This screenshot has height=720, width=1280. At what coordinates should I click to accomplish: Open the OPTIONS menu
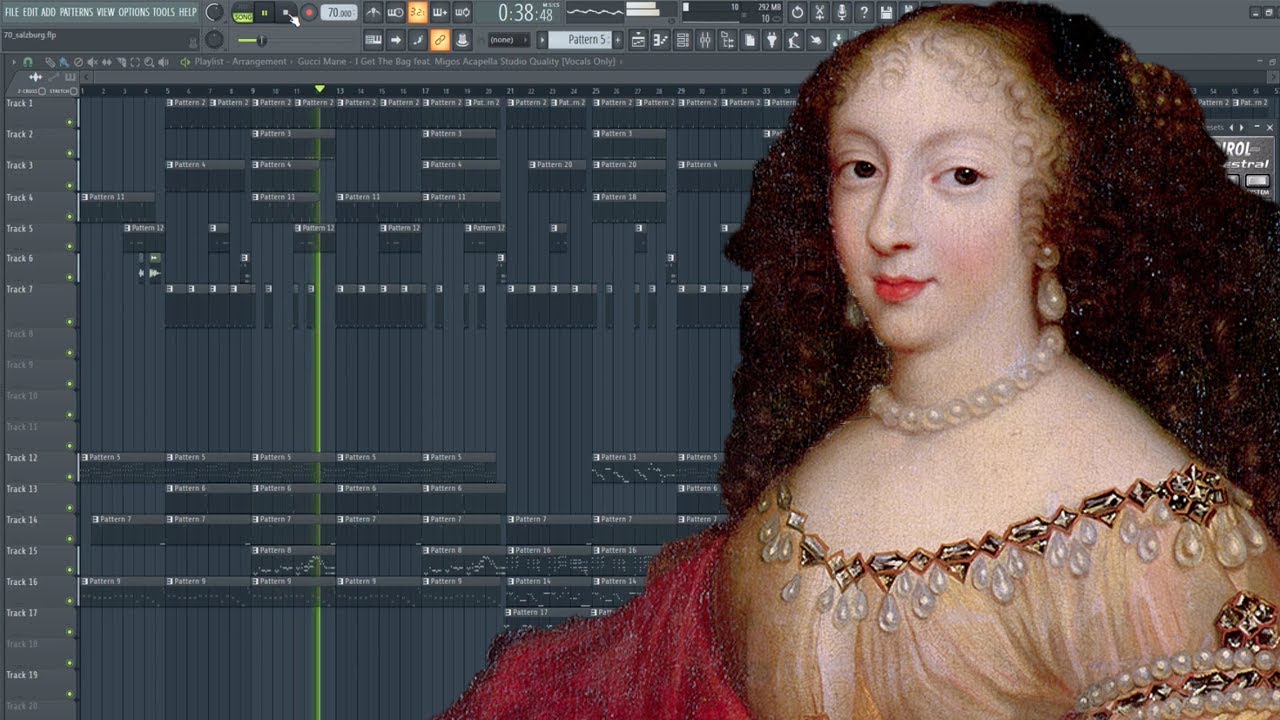tap(134, 12)
